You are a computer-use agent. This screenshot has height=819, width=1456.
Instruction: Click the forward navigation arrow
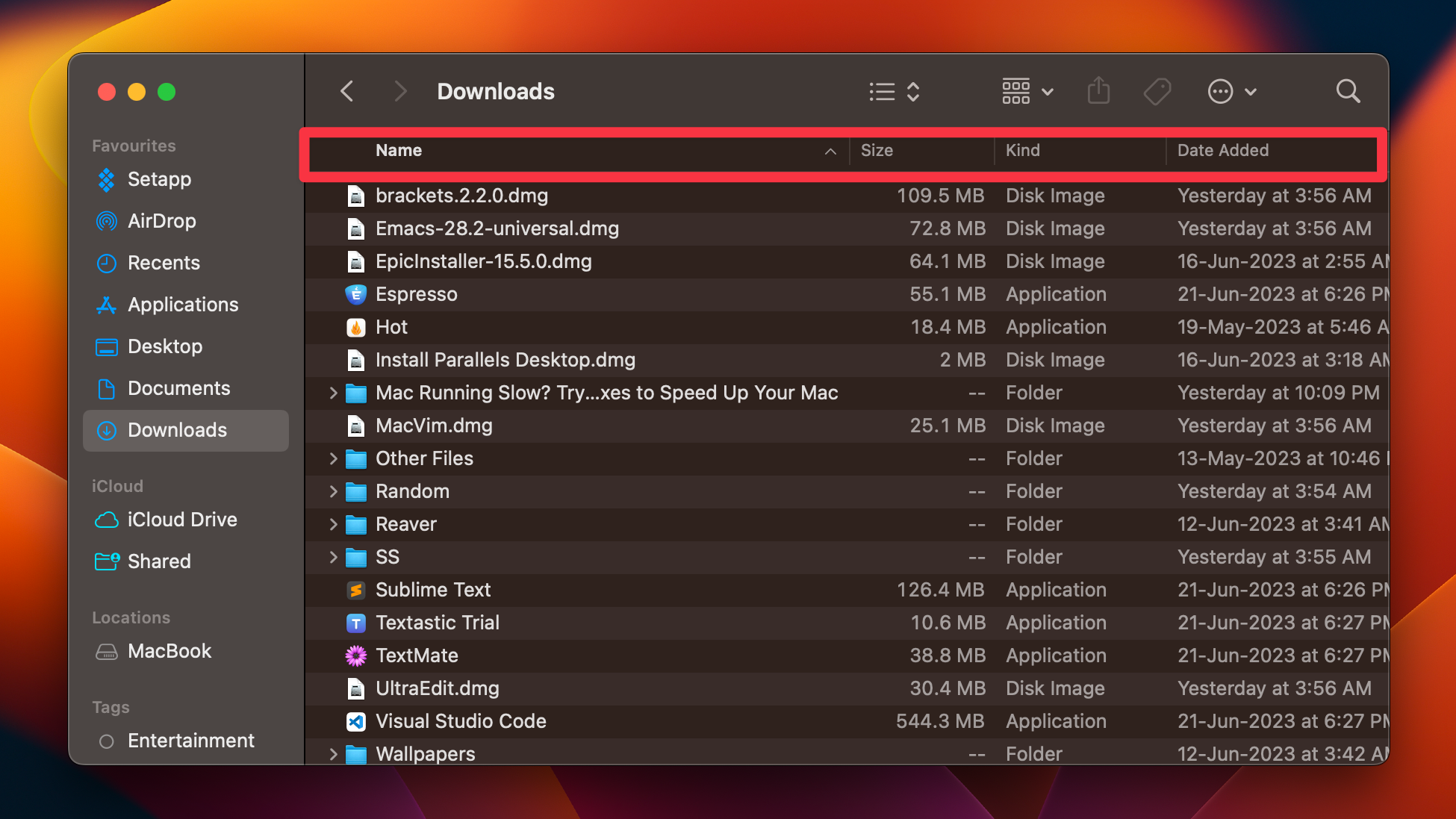point(400,90)
